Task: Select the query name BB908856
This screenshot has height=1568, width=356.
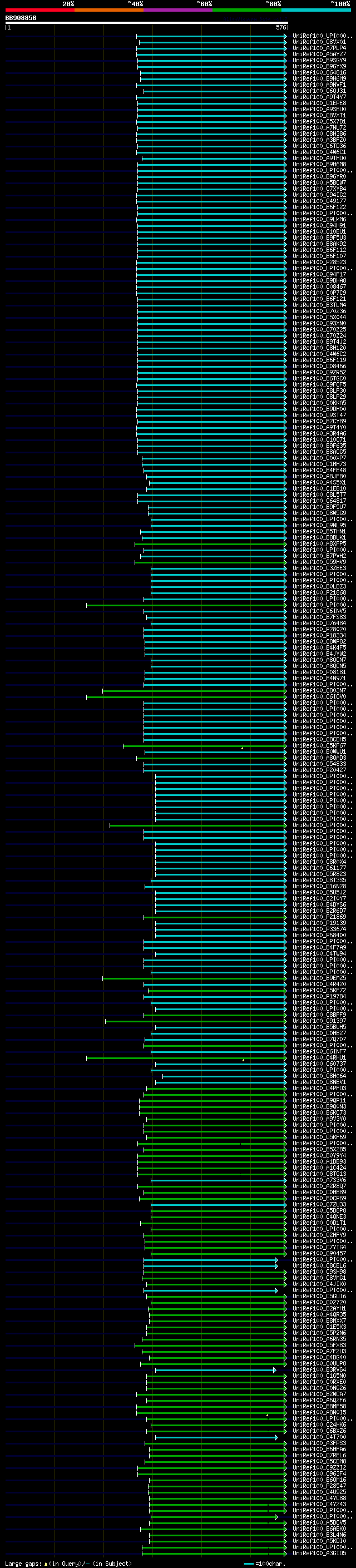Action: tap(21, 18)
